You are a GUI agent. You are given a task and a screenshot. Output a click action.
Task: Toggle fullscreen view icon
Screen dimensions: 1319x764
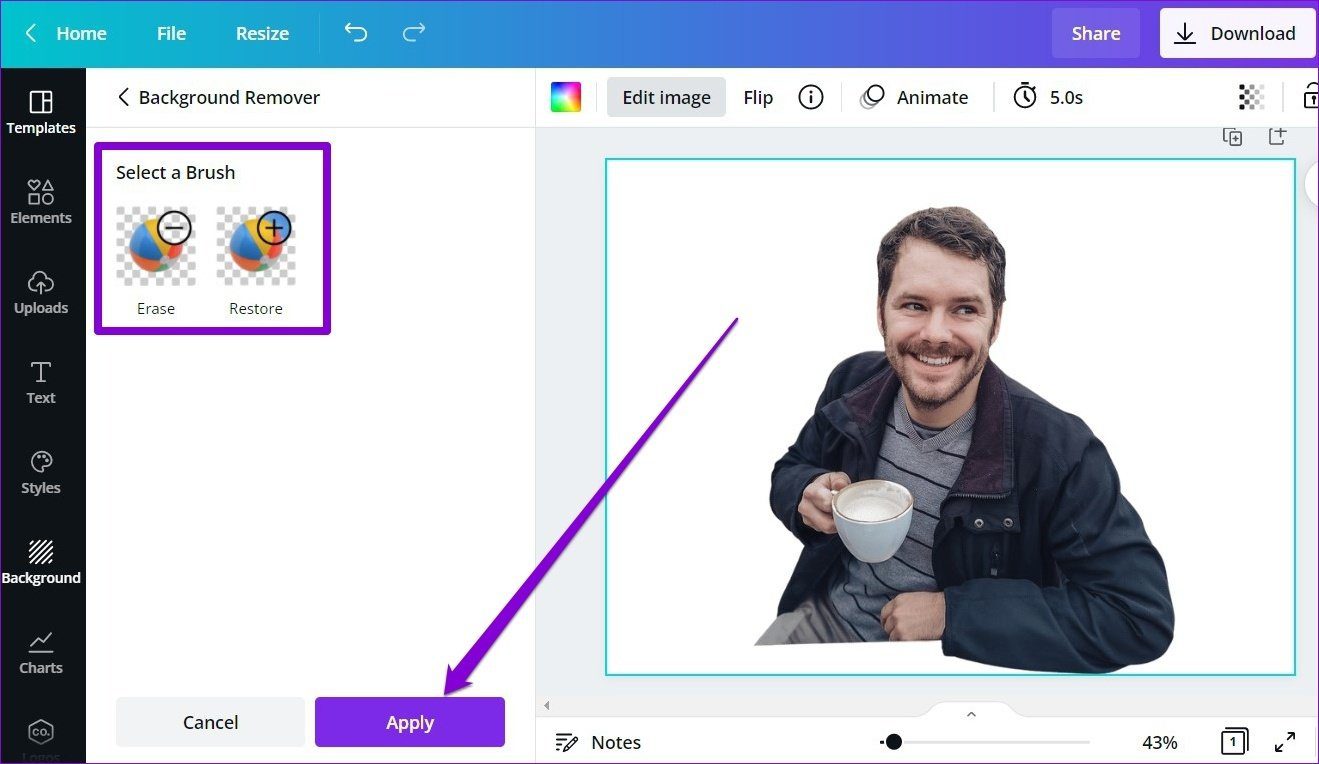tap(1285, 742)
